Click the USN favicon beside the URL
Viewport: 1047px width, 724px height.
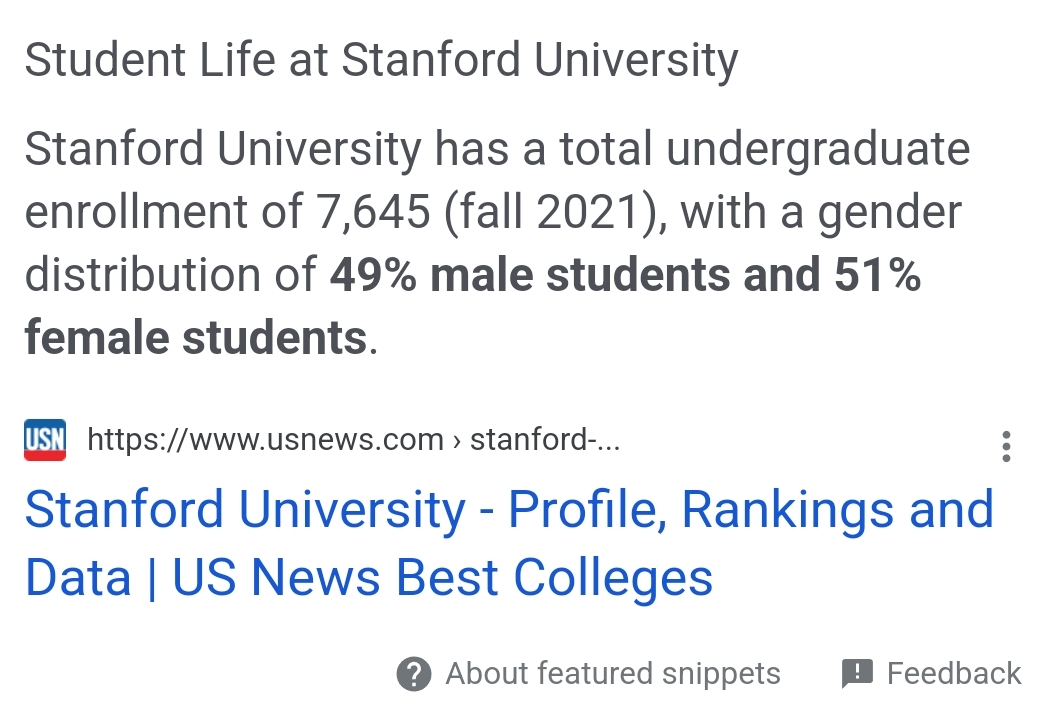click(45, 439)
